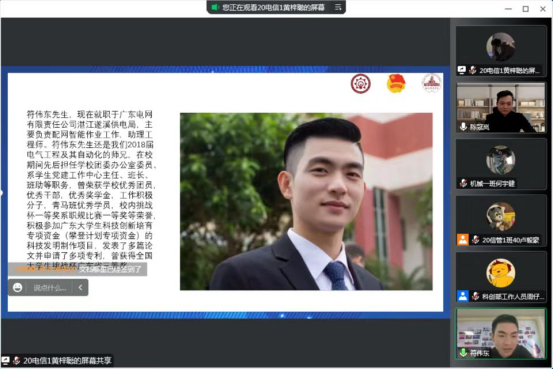
Task: Click chat message overlay above chat bar
Action: click(78, 270)
